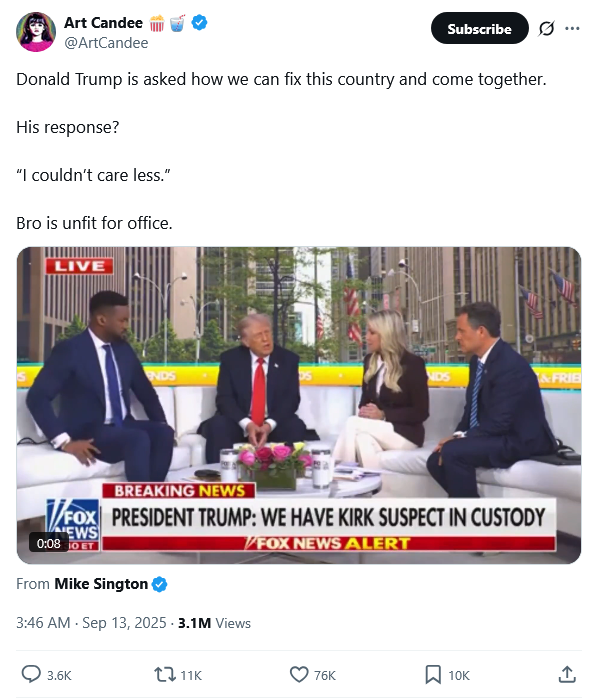The height and width of the screenshot is (698, 598).
Task: Click the 11K reposts count
Action: (191, 675)
